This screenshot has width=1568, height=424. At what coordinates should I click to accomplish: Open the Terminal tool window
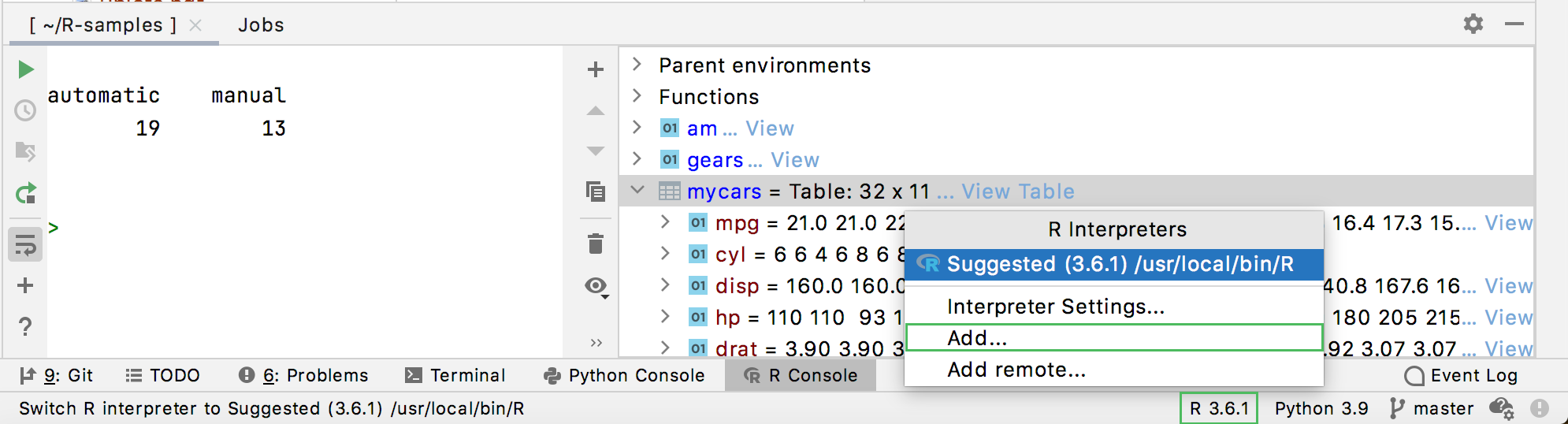tap(455, 375)
